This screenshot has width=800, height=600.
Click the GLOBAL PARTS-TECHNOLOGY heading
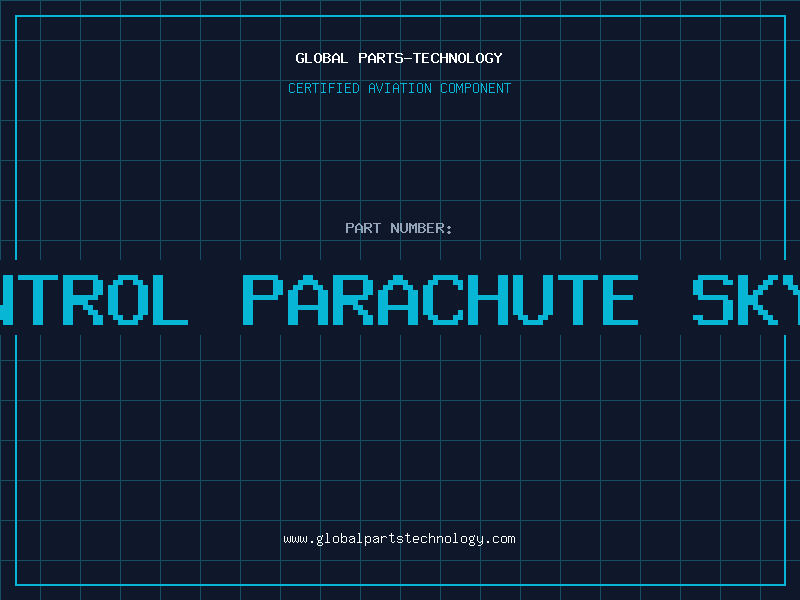click(399, 58)
